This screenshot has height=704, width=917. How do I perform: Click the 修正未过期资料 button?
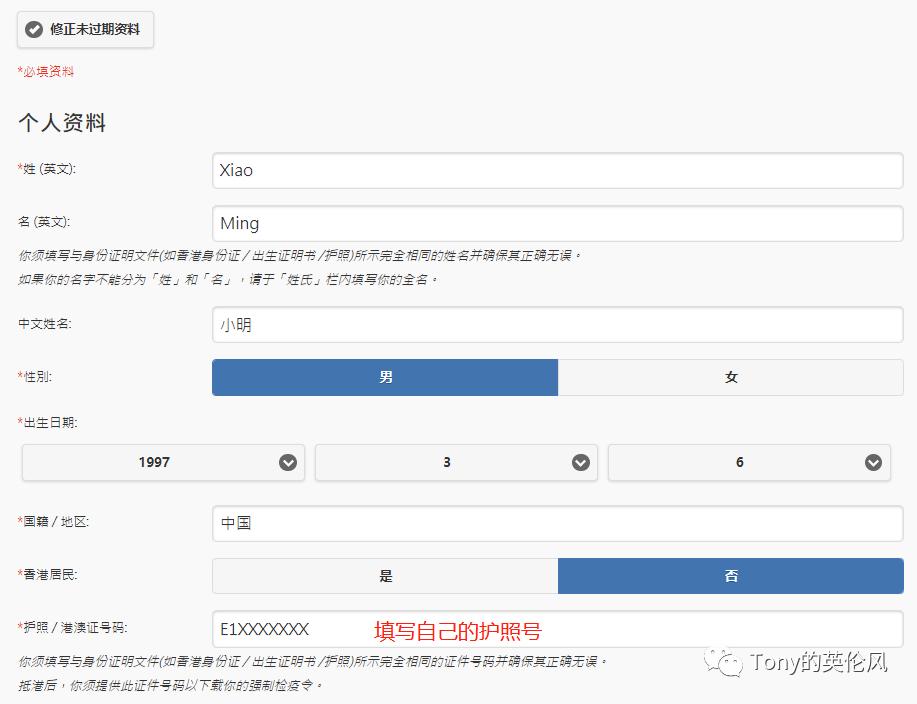85,29
